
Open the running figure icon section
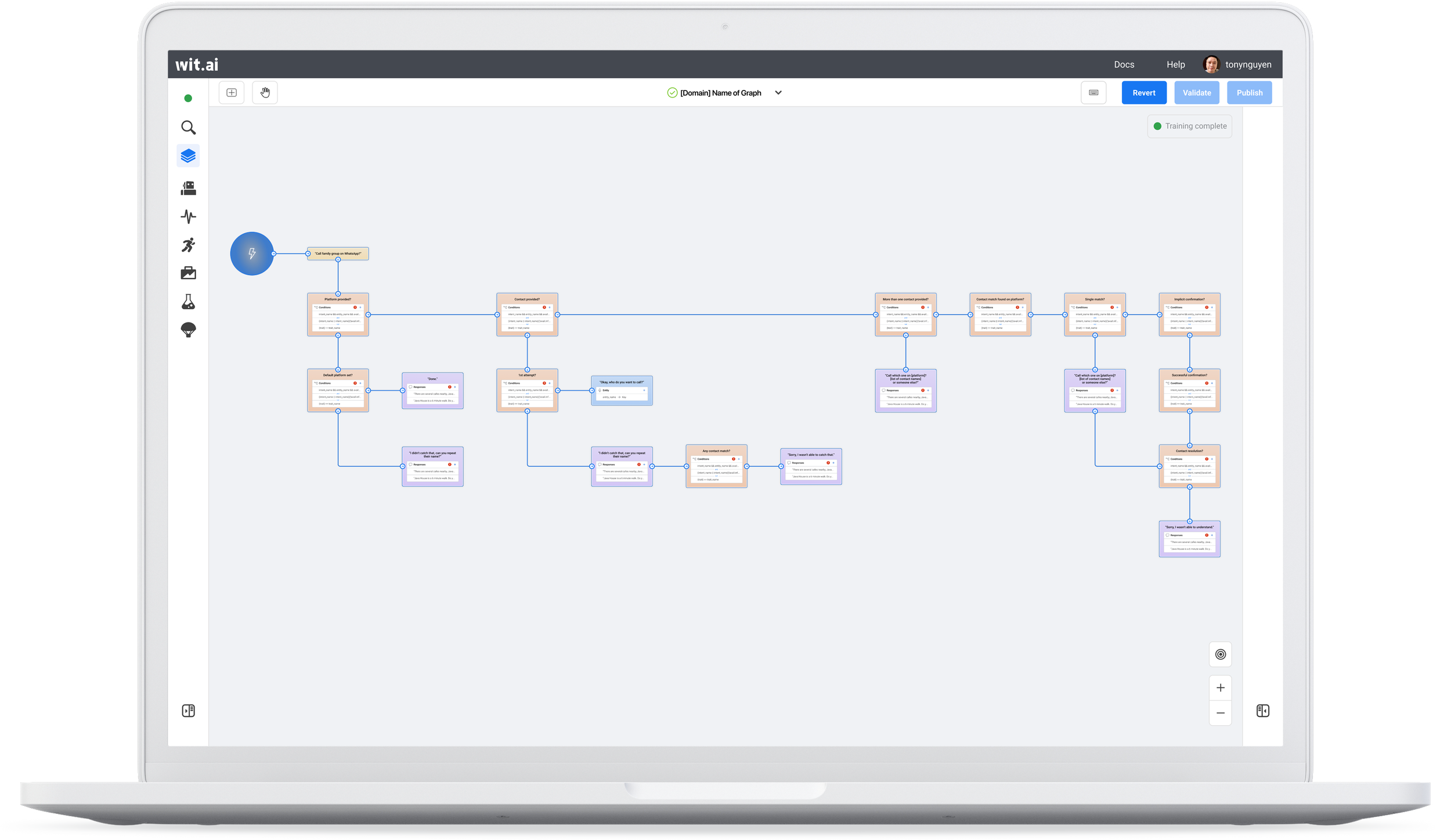(x=188, y=245)
